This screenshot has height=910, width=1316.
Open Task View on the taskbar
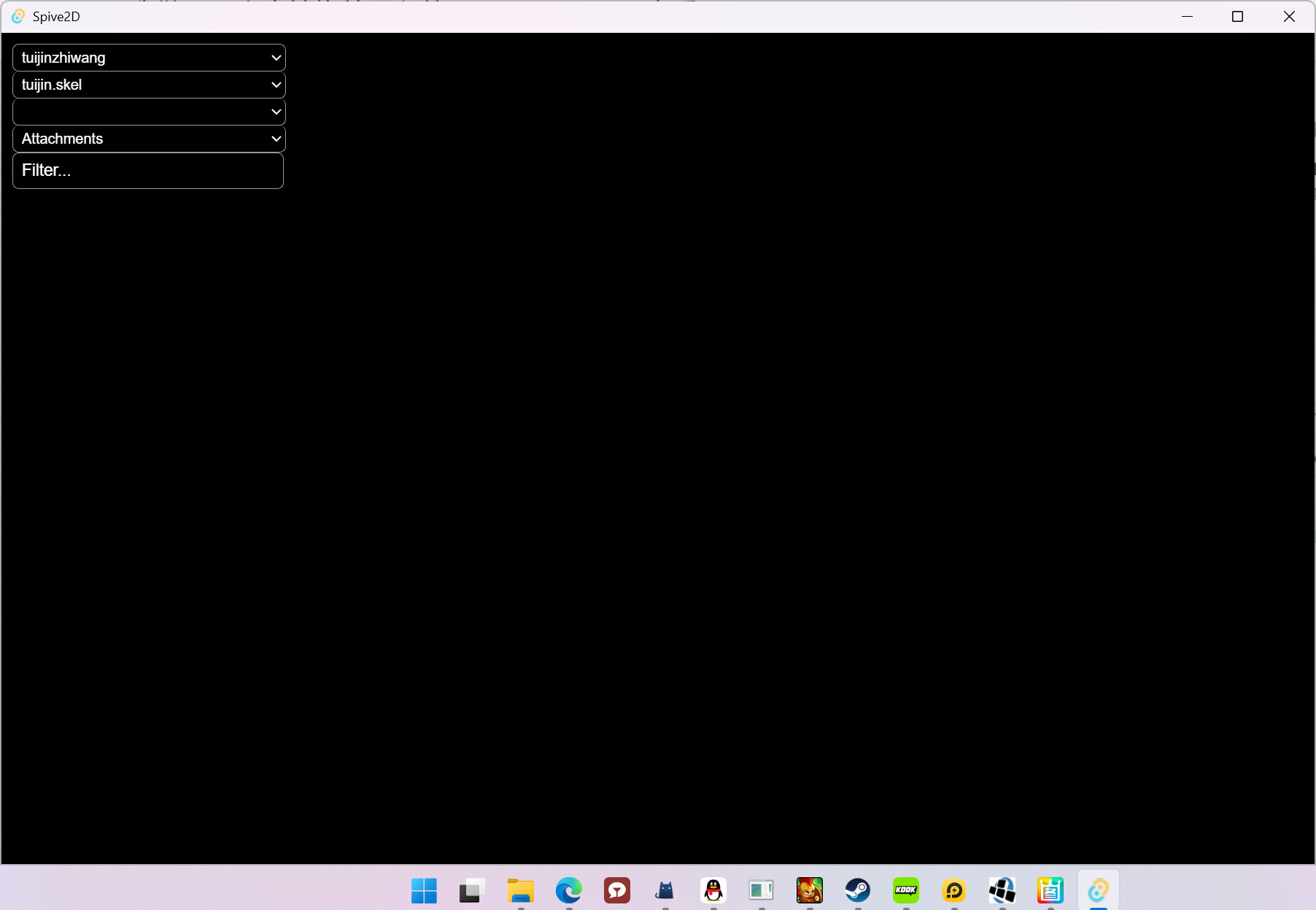[x=472, y=890]
